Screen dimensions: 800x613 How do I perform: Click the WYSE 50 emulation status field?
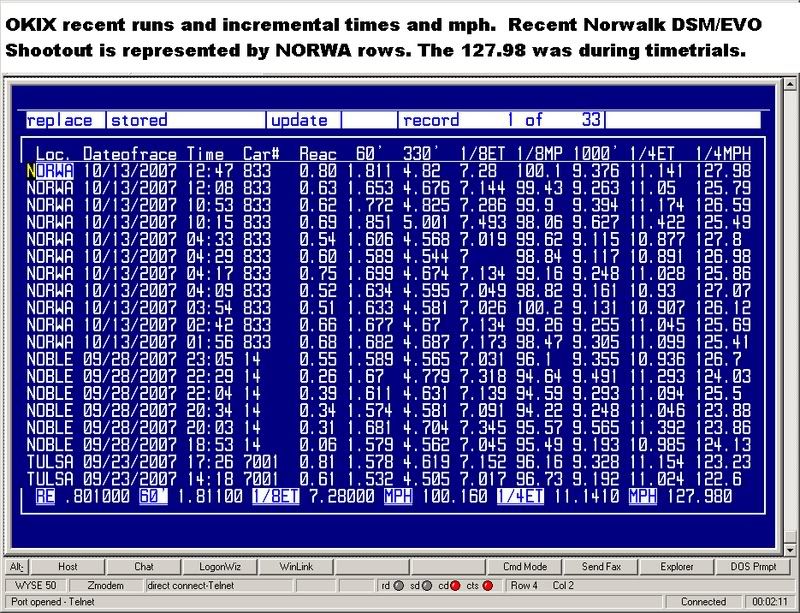35,585
